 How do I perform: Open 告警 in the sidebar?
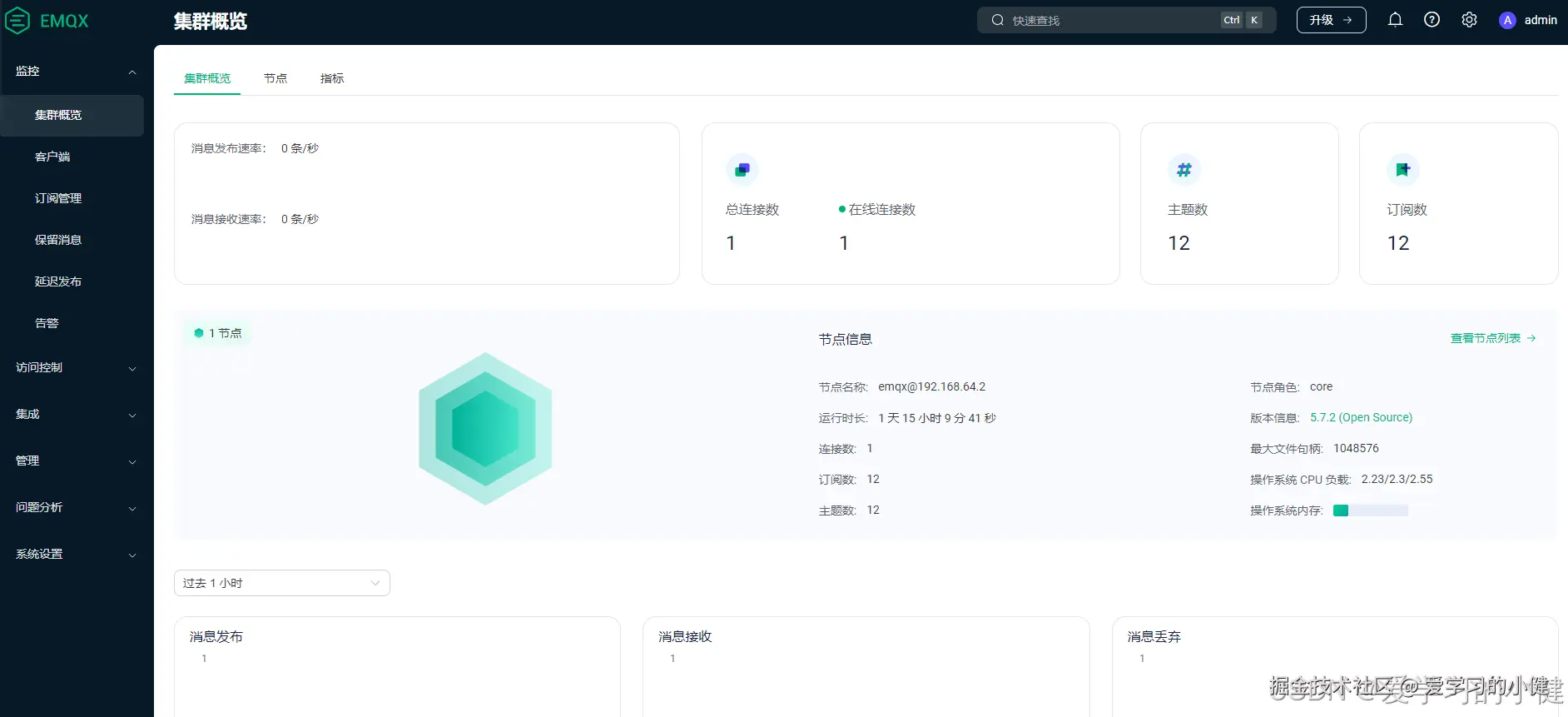47,323
